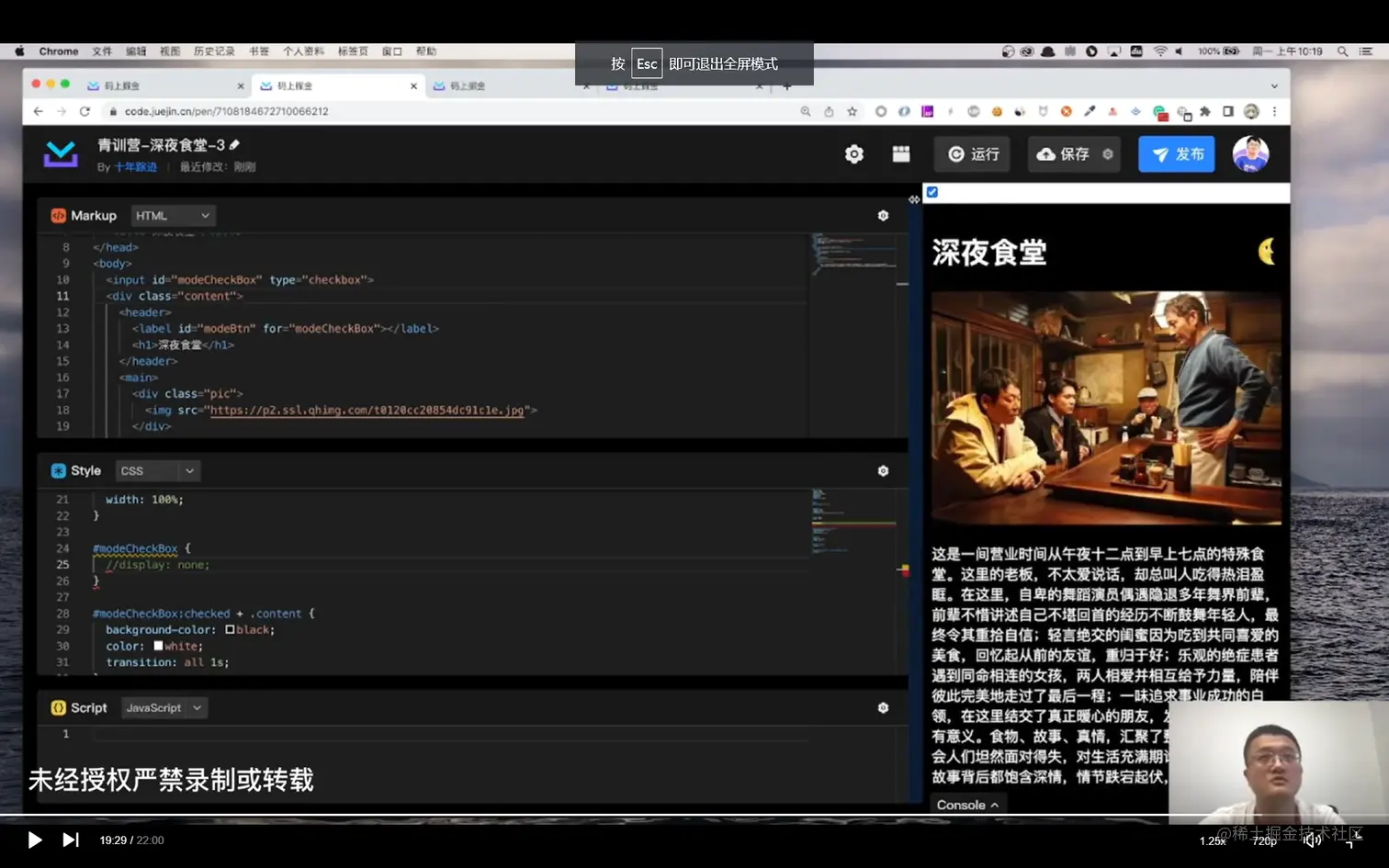Open Markup panel settings gear
This screenshot has width=1389, height=868.
883,216
